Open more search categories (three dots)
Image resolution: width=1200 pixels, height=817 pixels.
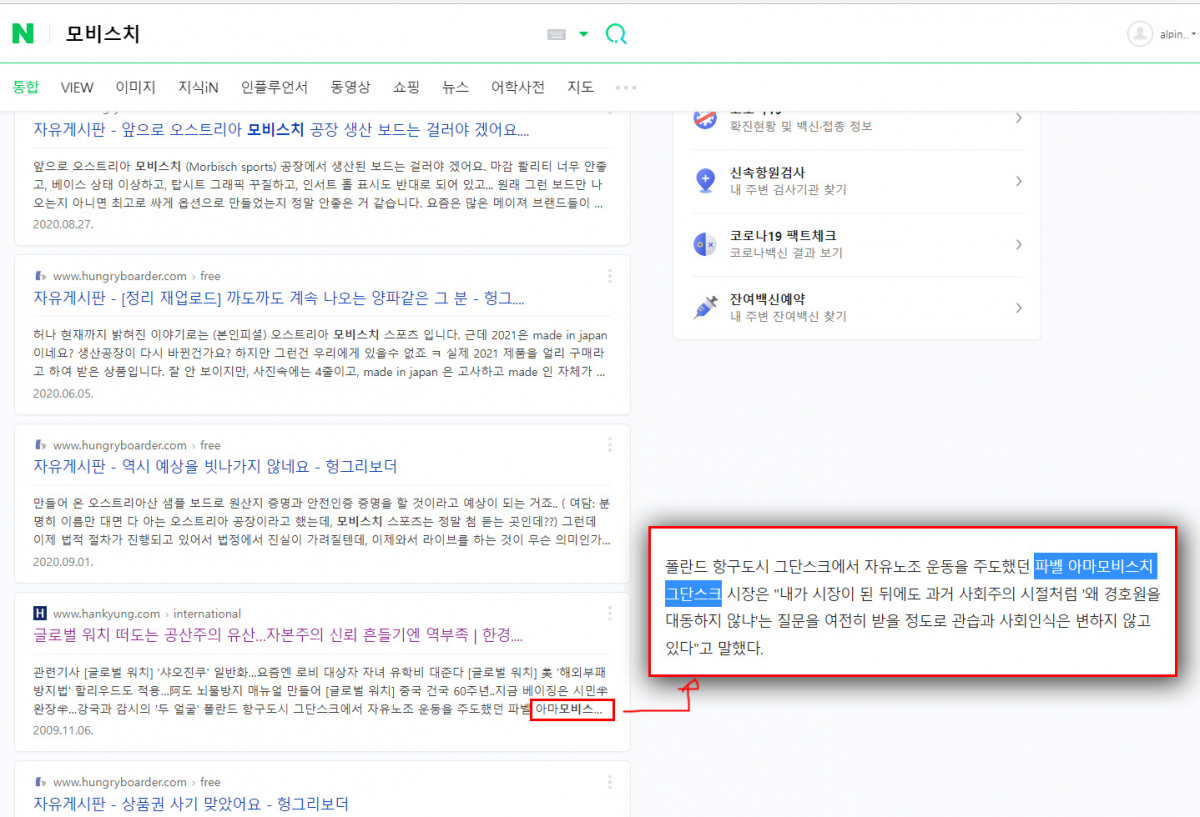[626, 87]
